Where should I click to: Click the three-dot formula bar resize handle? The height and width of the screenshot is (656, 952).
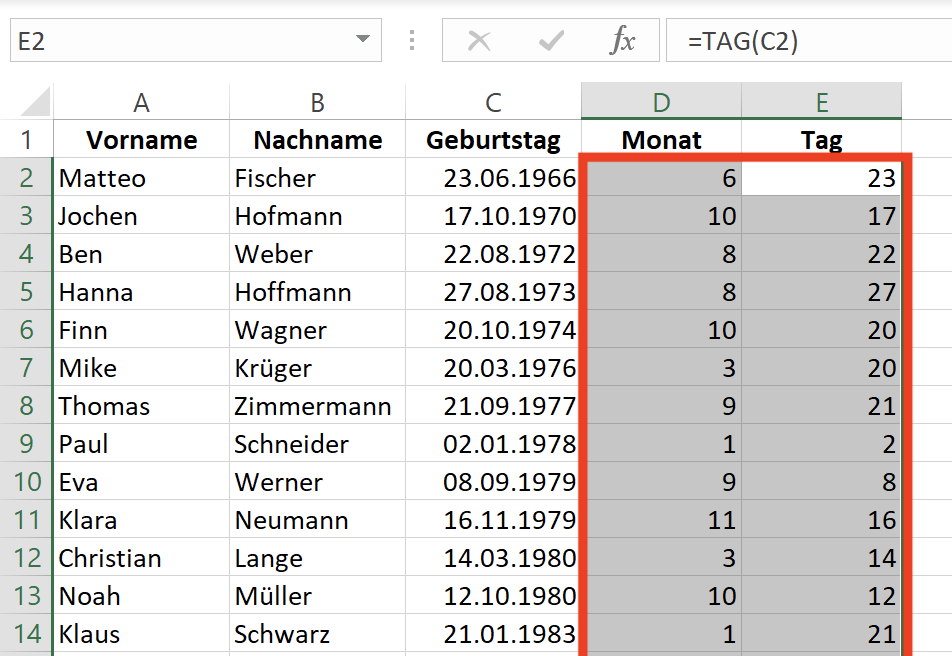tap(412, 40)
